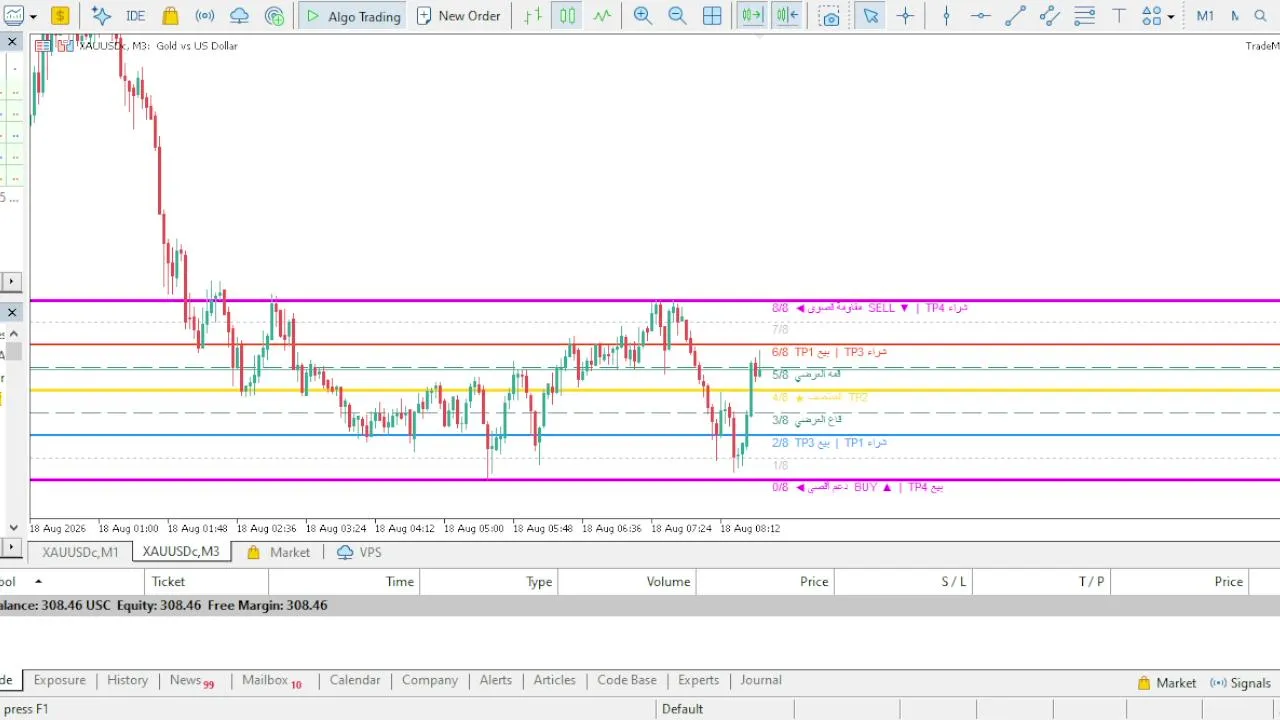Draw a horizontal line
1280x720 pixels.
click(981, 16)
